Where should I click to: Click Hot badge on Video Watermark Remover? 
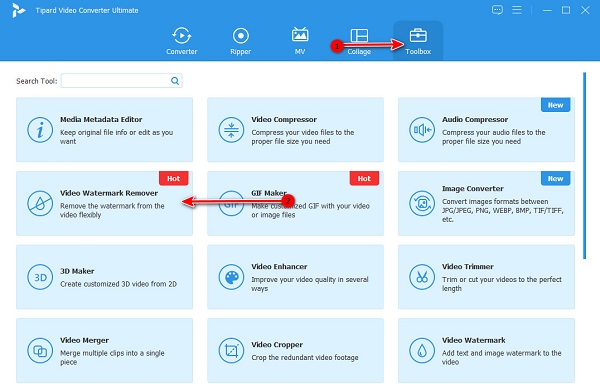pos(173,178)
